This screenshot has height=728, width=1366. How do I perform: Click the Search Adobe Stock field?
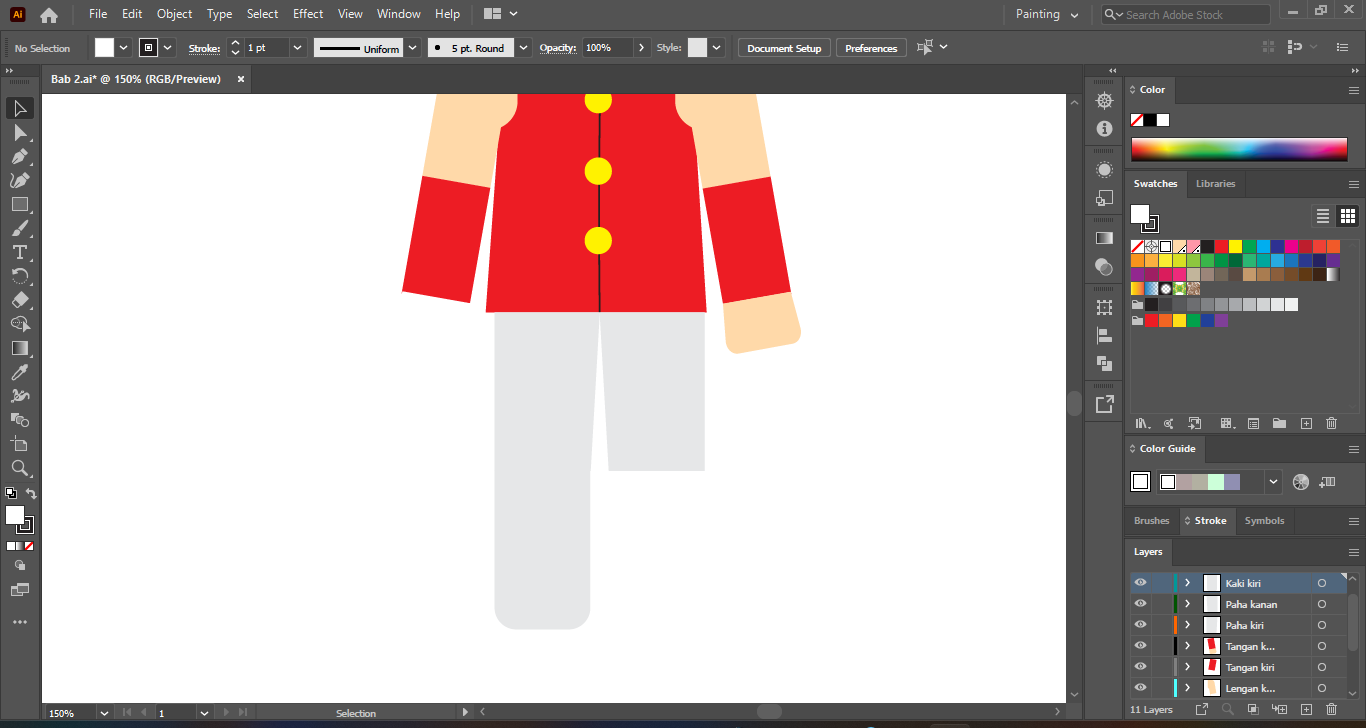tap(1186, 15)
